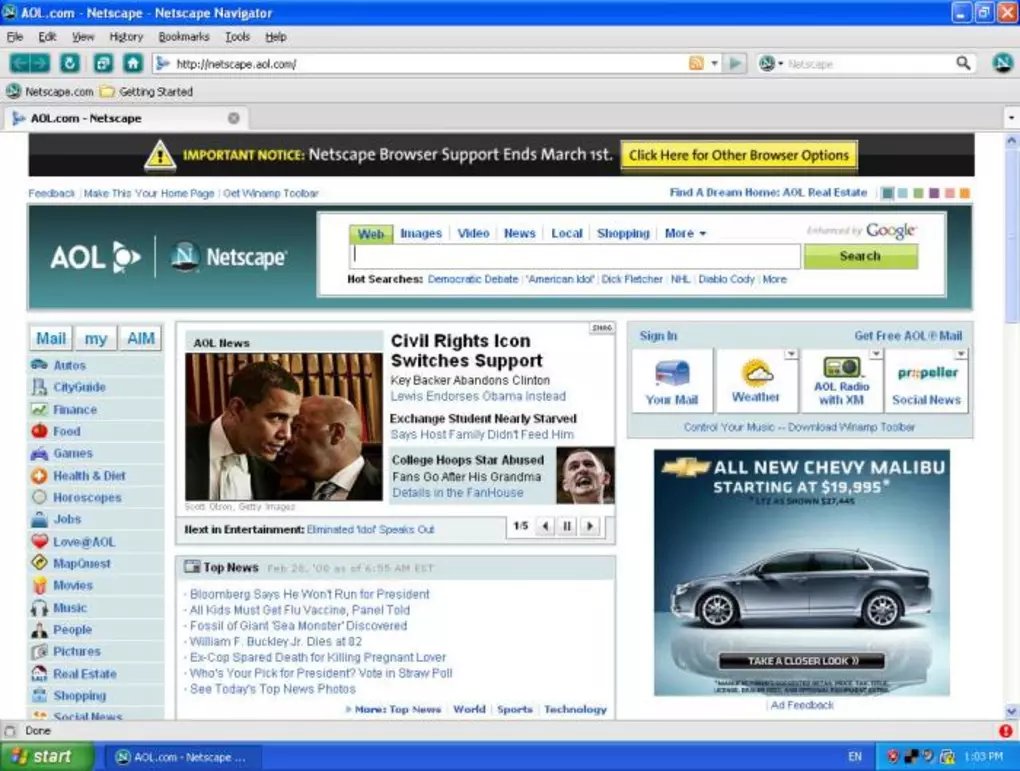The width and height of the screenshot is (1020, 771).
Task: Click the Start button on the taskbar
Action: click(44, 755)
